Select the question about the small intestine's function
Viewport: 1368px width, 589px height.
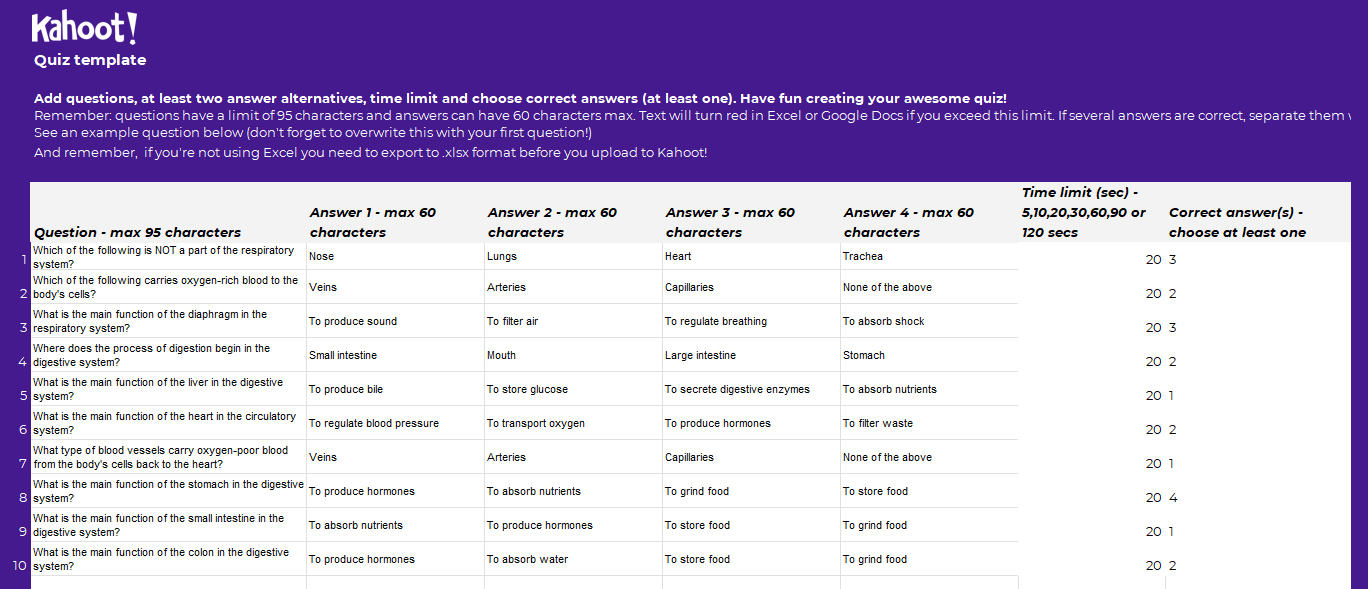[167, 525]
